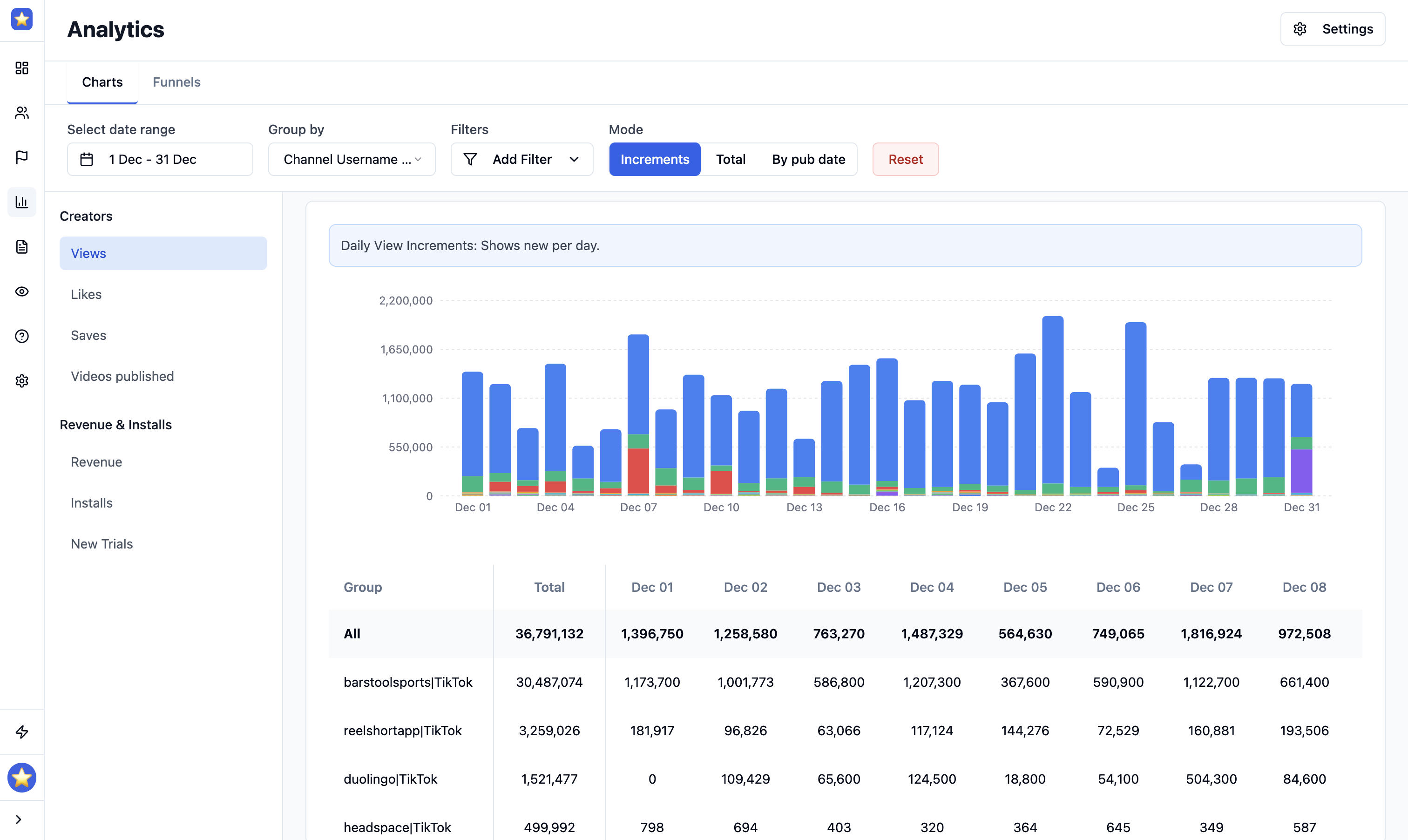This screenshot has width=1408, height=840.
Task: Open the gear icon in left sidebar
Action: coord(21,381)
